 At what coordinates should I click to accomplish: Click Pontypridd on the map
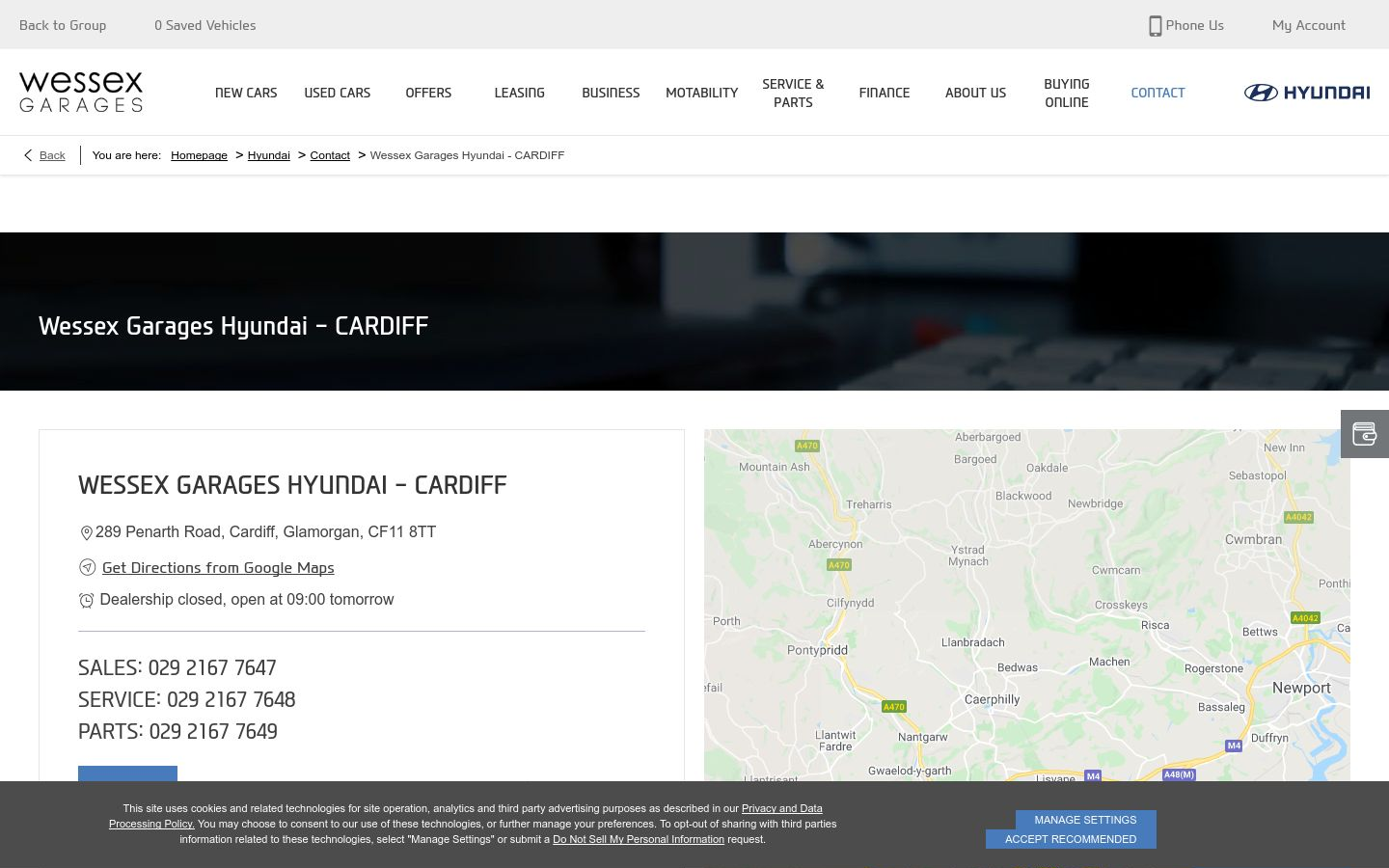click(817, 650)
